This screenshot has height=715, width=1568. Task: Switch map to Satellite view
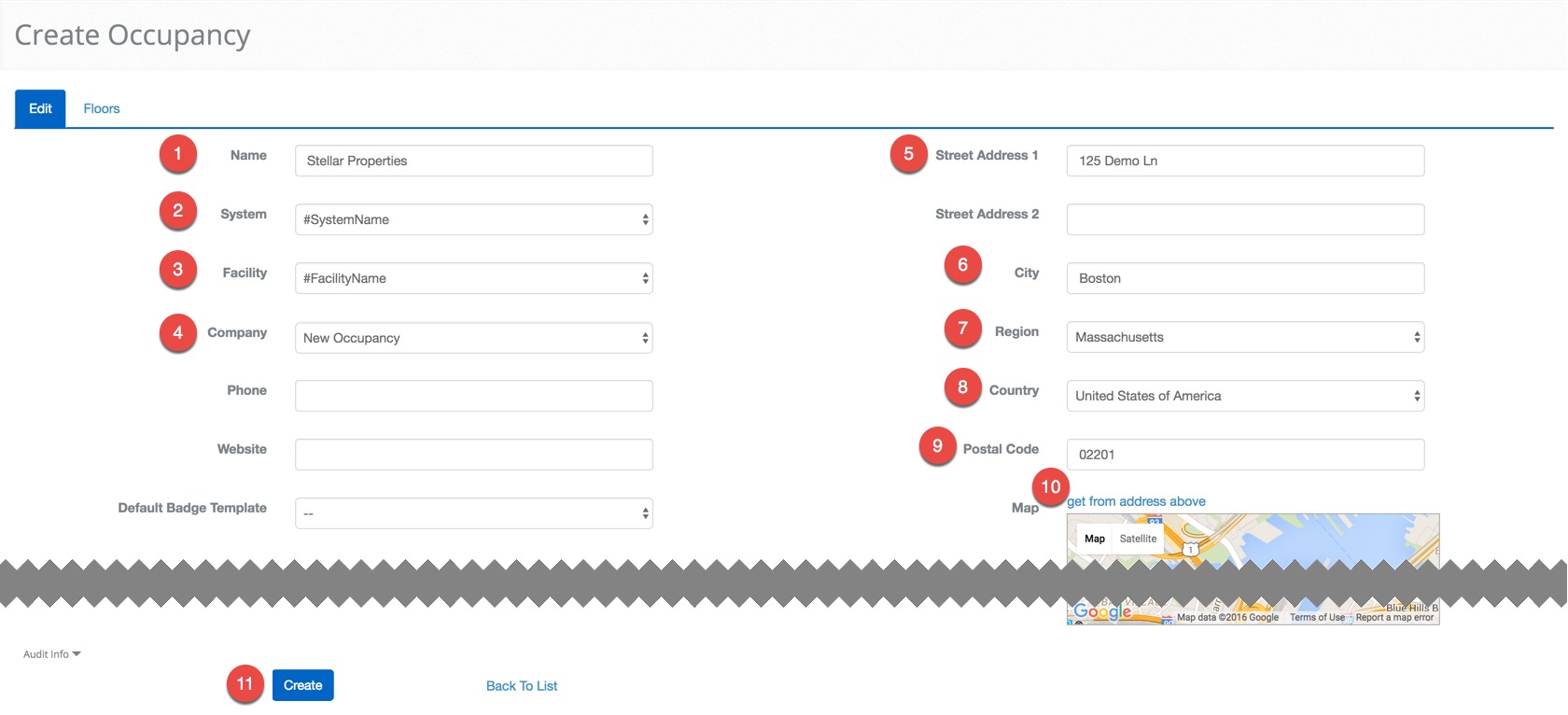pyautogui.click(x=1138, y=539)
